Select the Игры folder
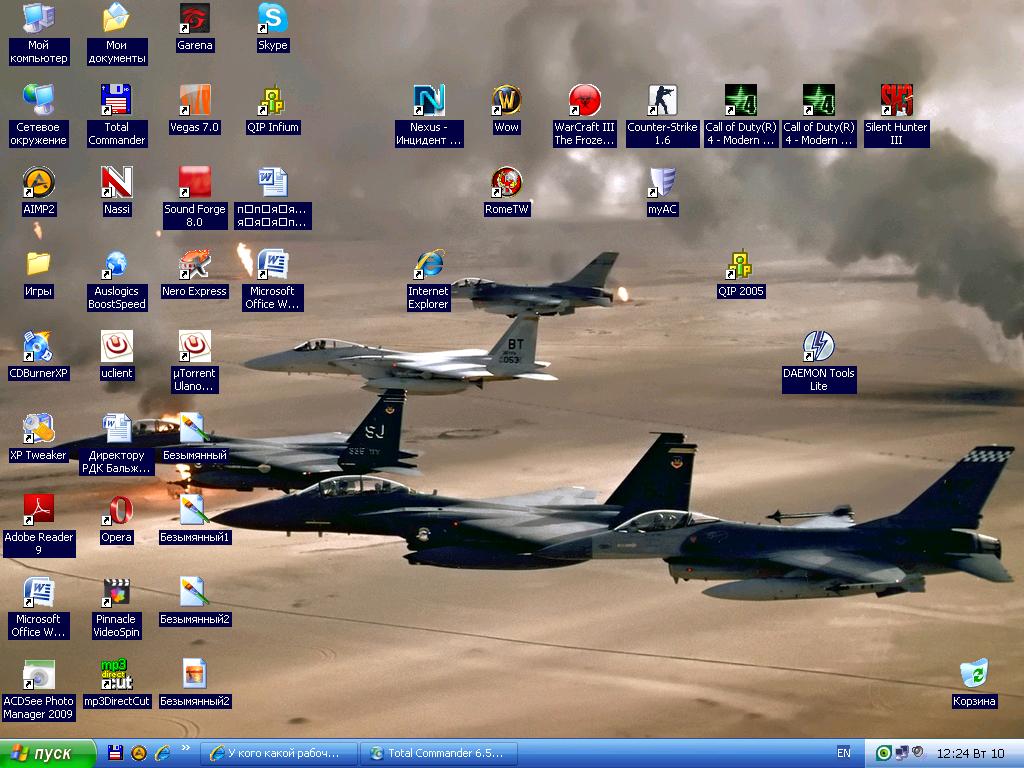Image resolution: width=1024 pixels, height=768 pixels. 38,265
